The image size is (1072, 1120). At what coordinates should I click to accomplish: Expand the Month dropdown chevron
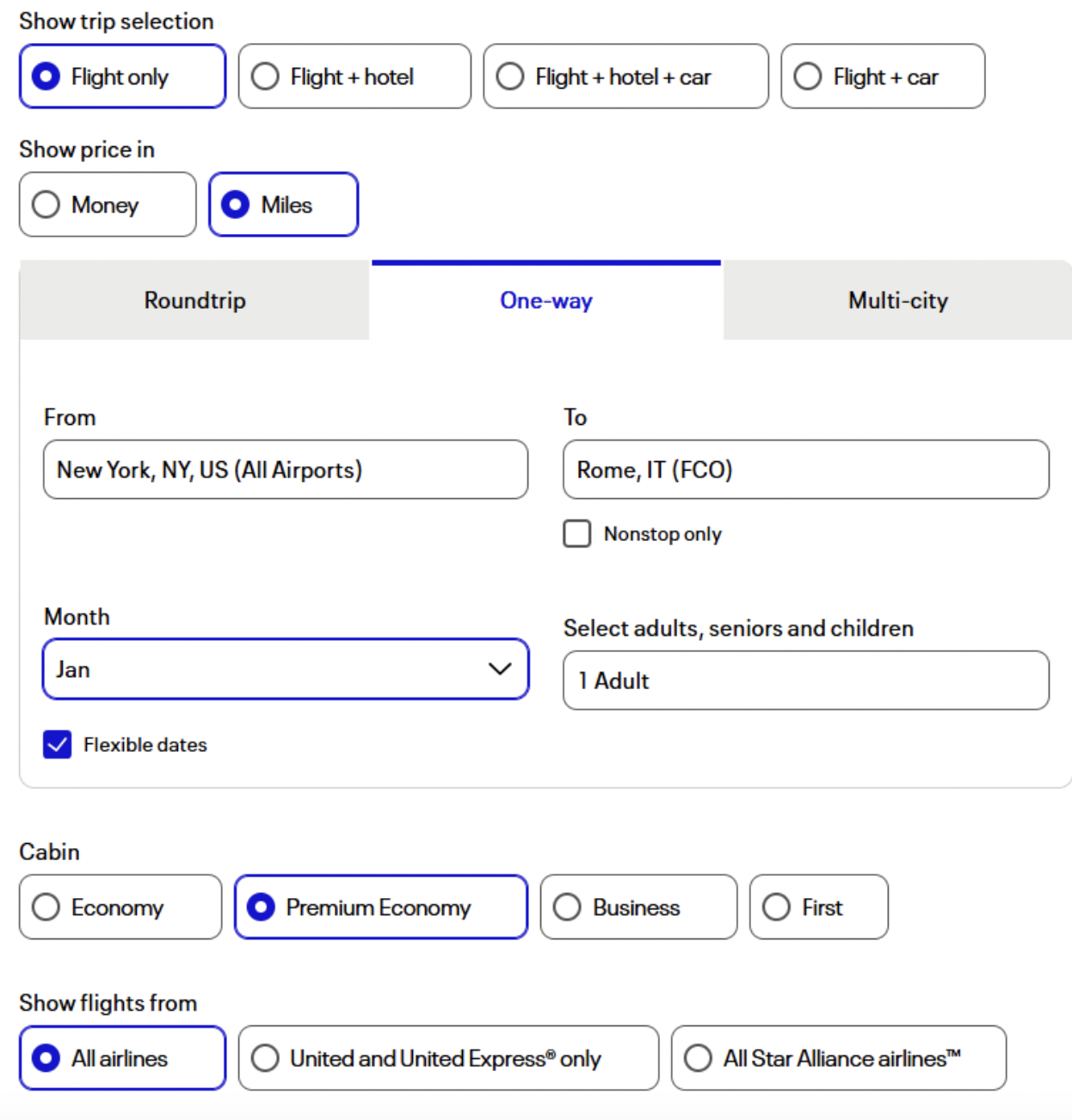pos(500,669)
